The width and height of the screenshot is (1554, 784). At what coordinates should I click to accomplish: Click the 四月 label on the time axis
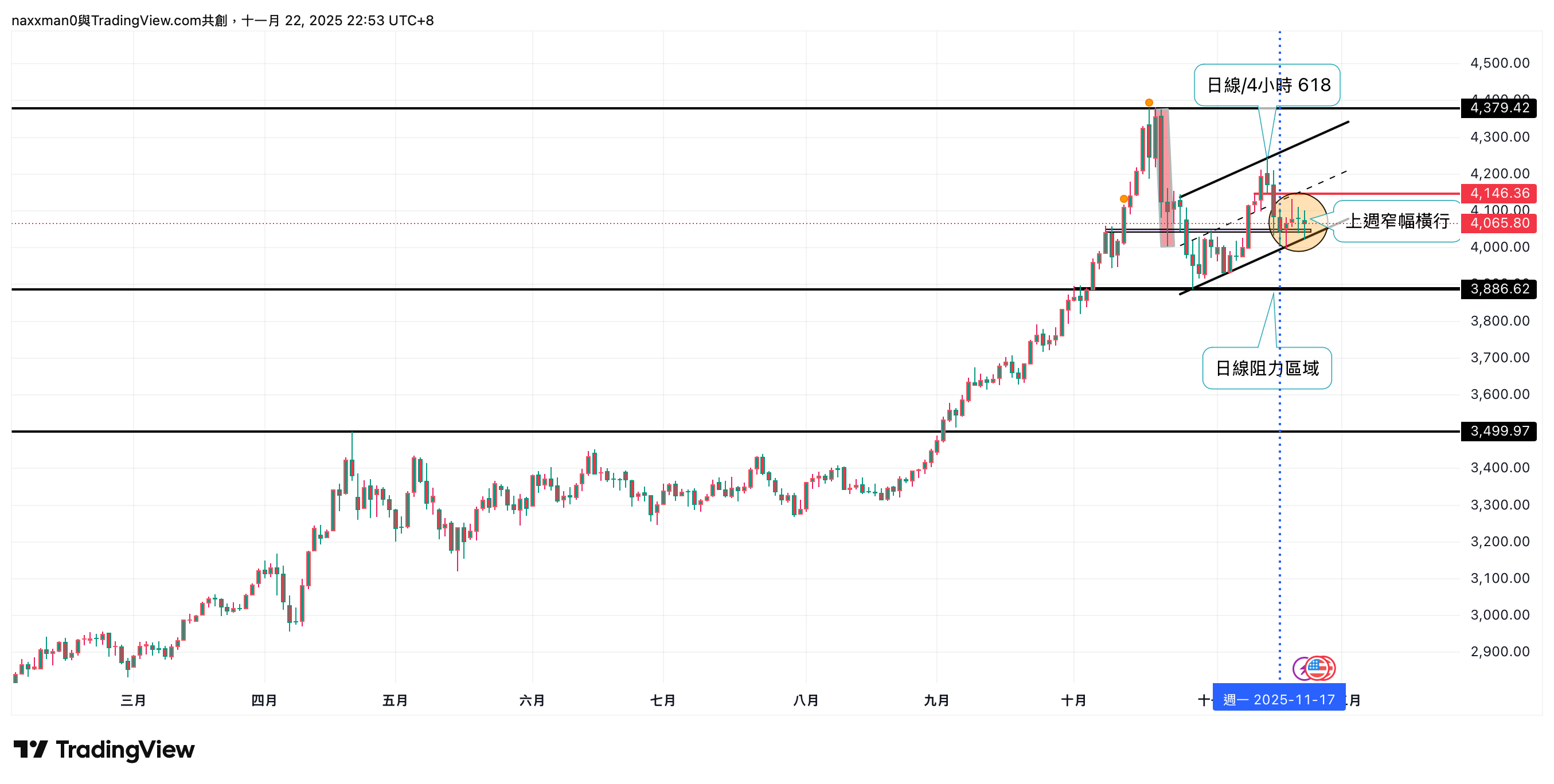[x=264, y=700]
